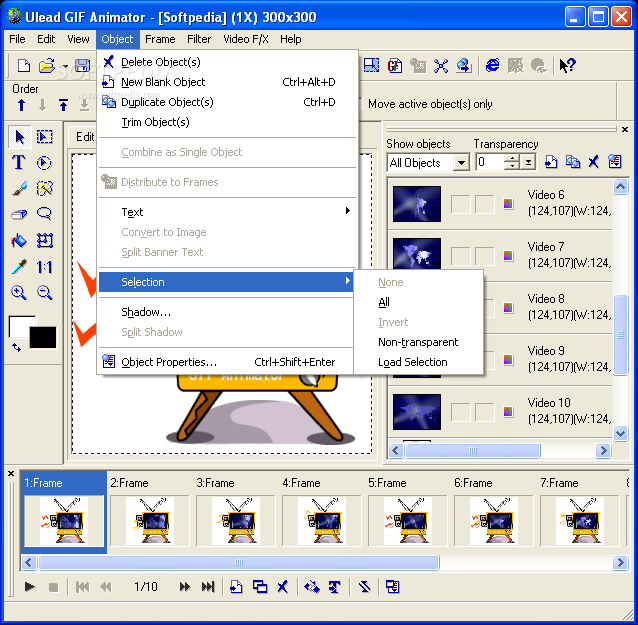Select the Eyedropper tool

click(19, 267)
